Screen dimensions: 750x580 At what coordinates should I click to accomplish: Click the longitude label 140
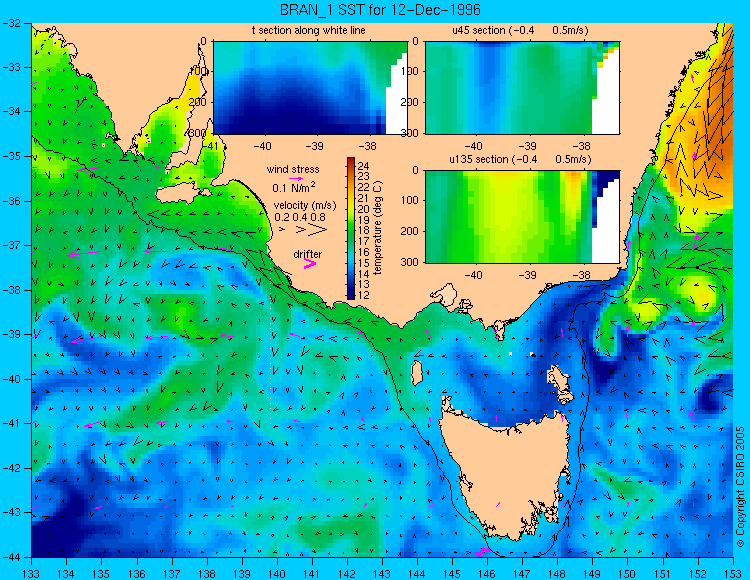[276, 573]
